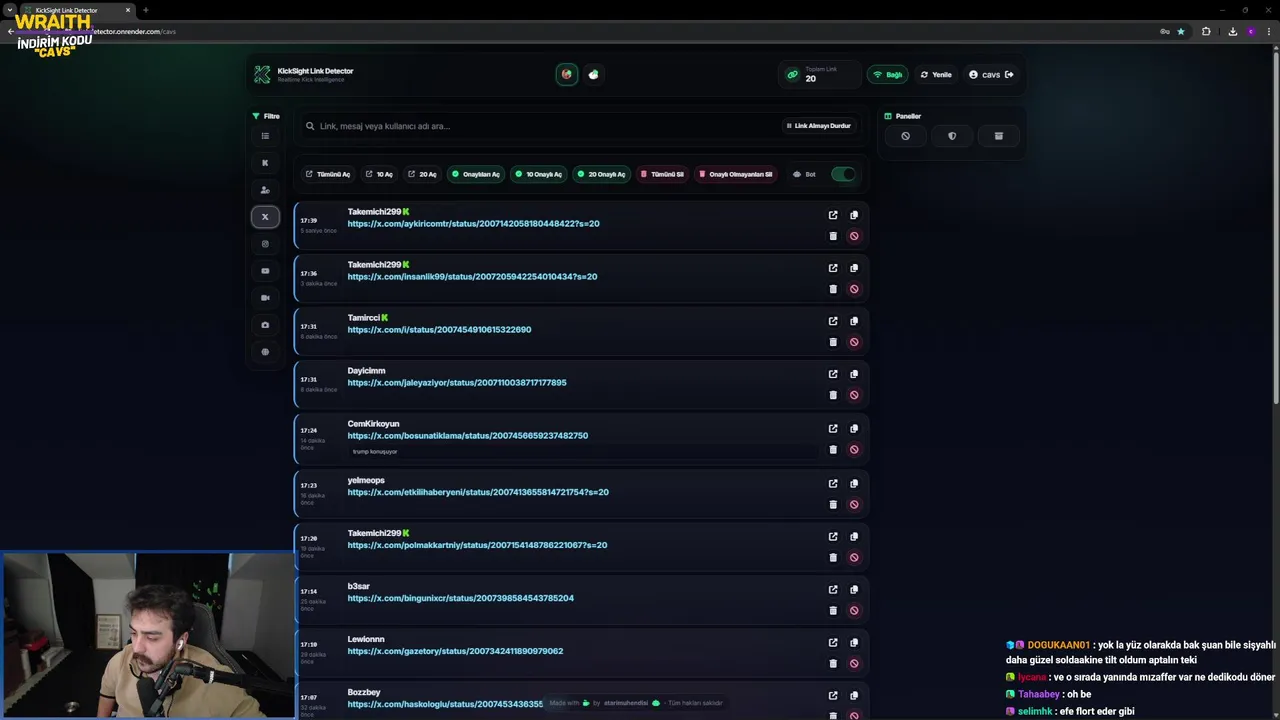Screen dimensions: 1280x720
Task: Click the username CemKirkoyun
Action: pyautogui.click(x=373, y=424)
